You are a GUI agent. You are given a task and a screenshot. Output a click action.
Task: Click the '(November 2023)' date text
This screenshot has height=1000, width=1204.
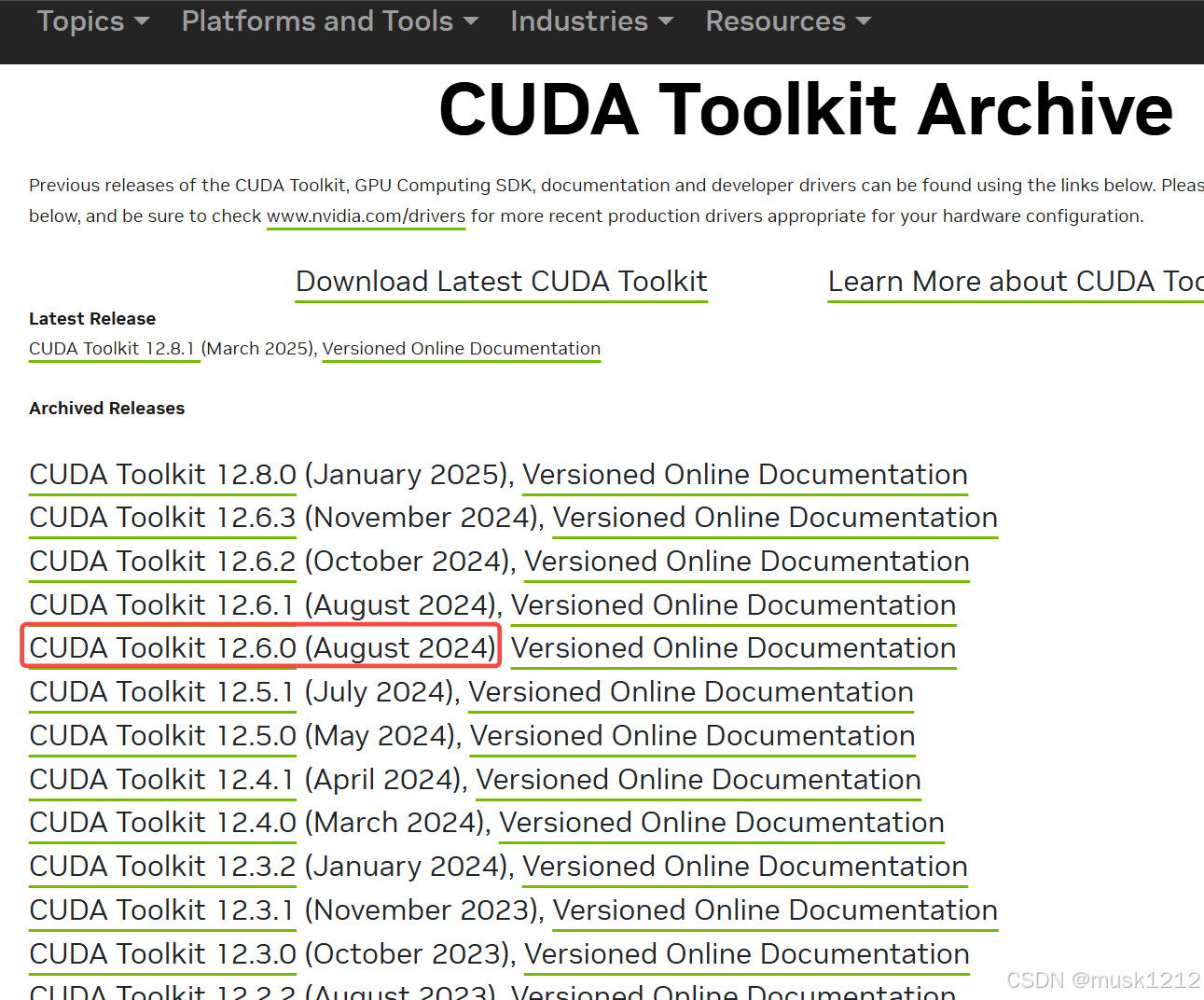click(421, 910)
